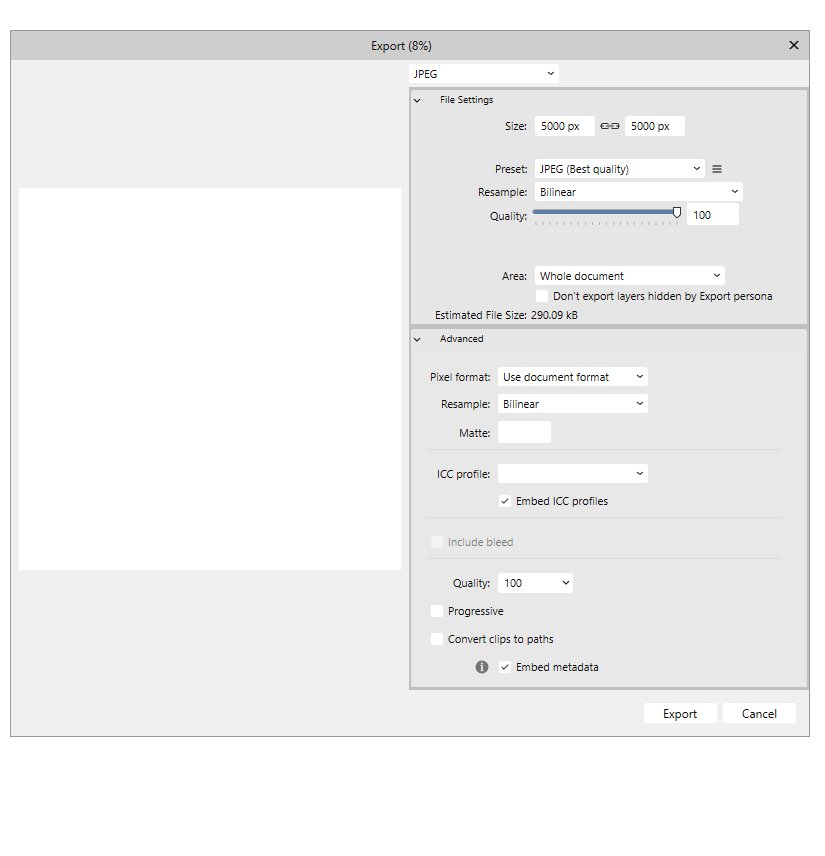Close the Export dialog with the X
The width and height of the screenshot is (825, 856).
(794, 45)
